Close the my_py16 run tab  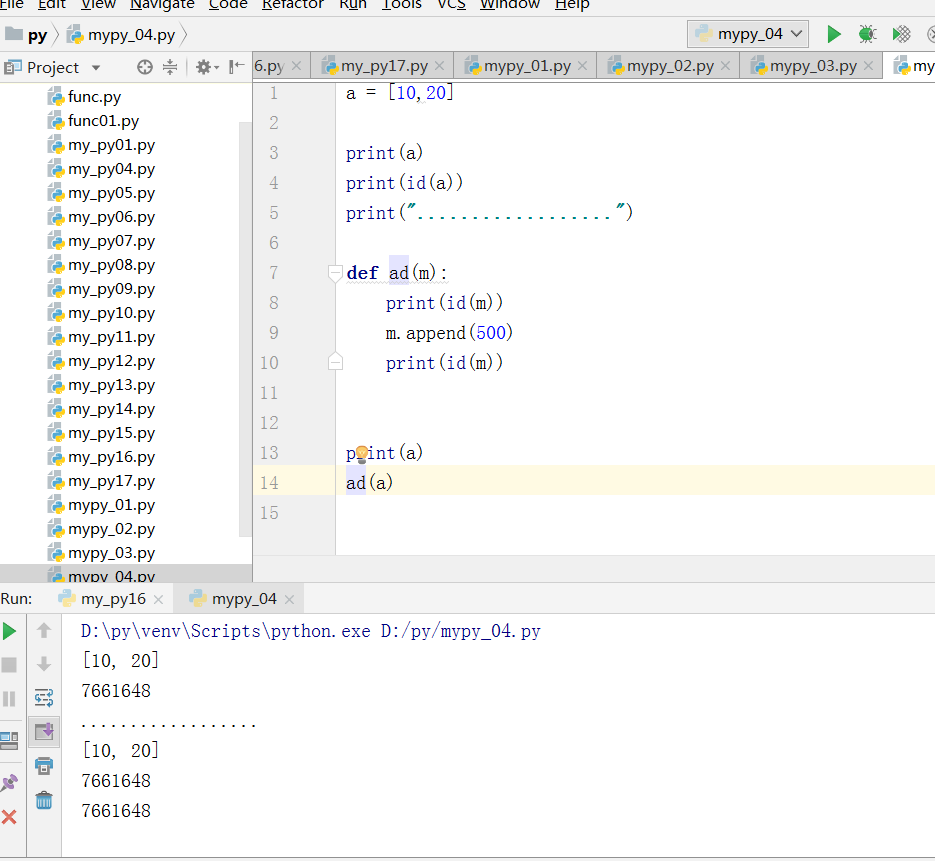[158, 599]
